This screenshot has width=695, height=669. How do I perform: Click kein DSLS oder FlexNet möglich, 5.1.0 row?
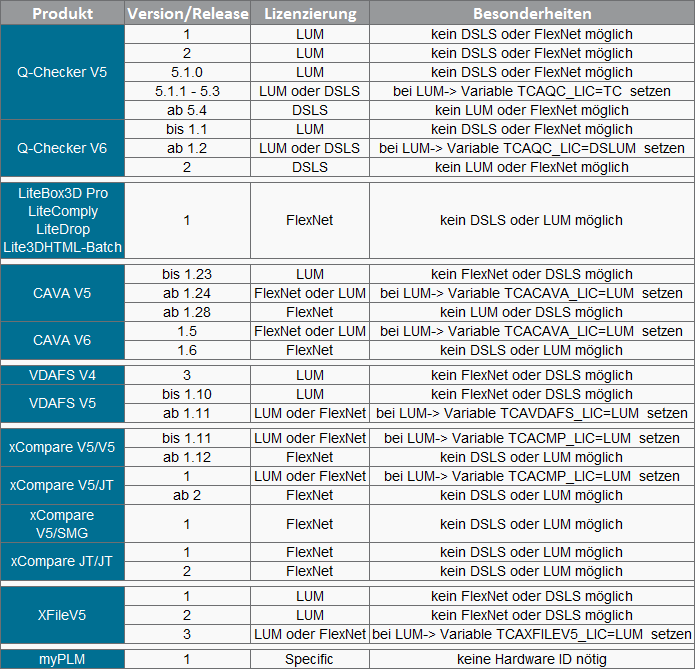[532, 72]
